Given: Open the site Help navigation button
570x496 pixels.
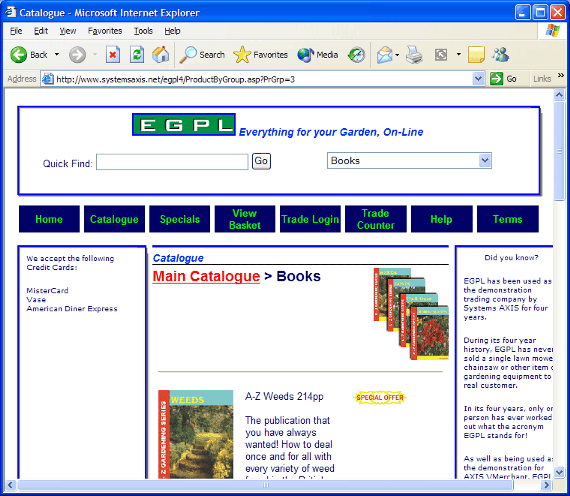Looking at the screenshot, I should (441, 219).
